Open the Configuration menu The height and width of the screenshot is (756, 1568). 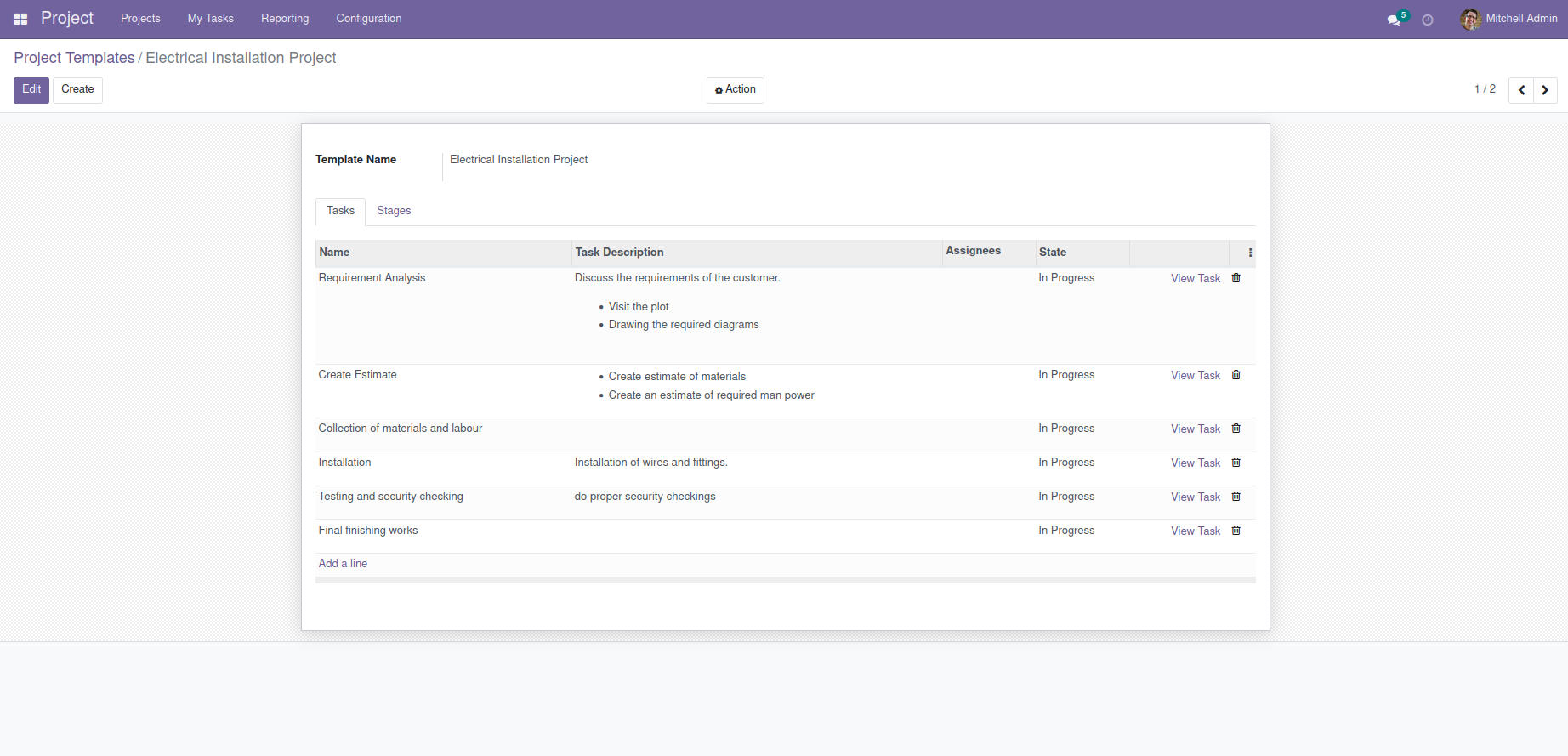(x=369, y=19)
